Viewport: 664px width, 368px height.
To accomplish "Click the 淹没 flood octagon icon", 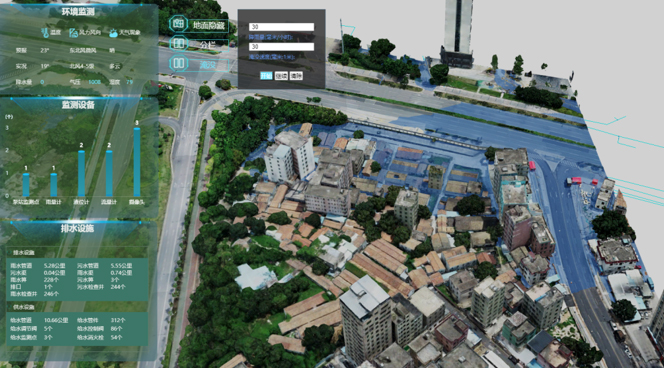I will 178,64.
